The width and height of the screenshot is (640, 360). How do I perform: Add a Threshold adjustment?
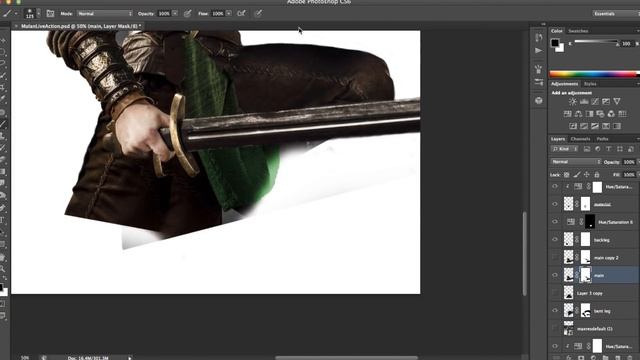pyautogui.click(x=595, y=126)
